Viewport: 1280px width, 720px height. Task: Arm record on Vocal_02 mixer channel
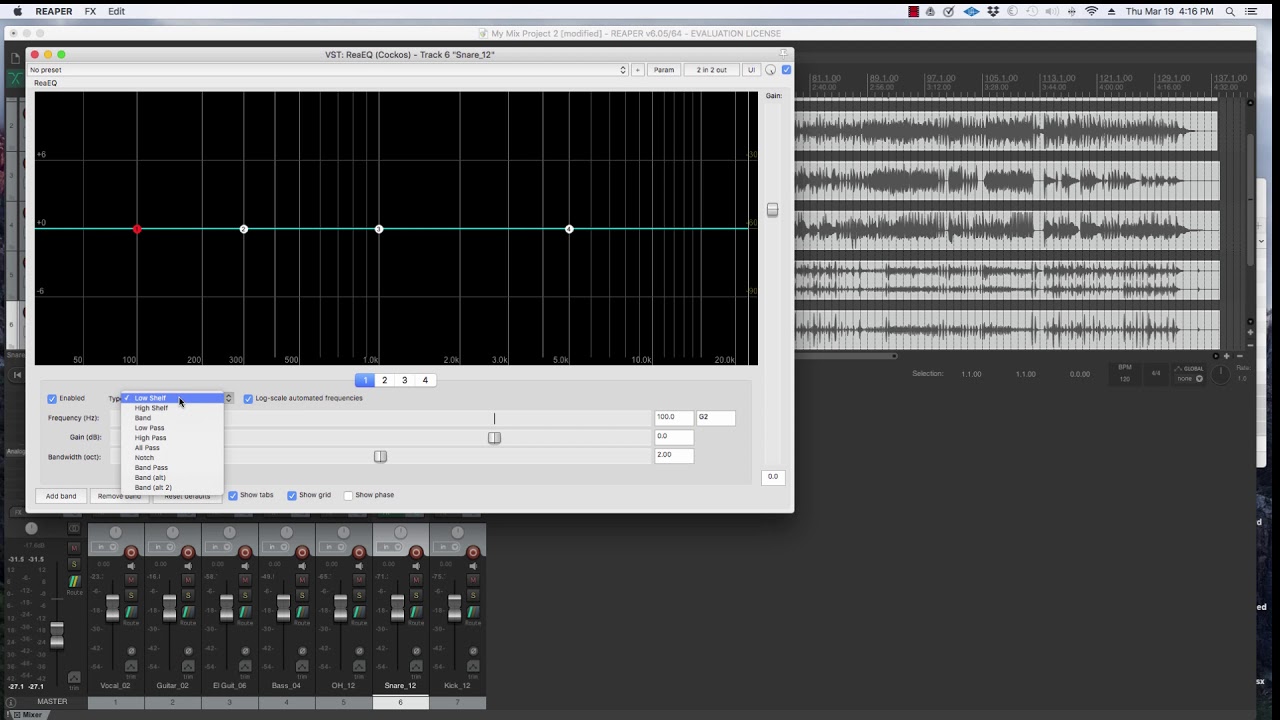131,552
